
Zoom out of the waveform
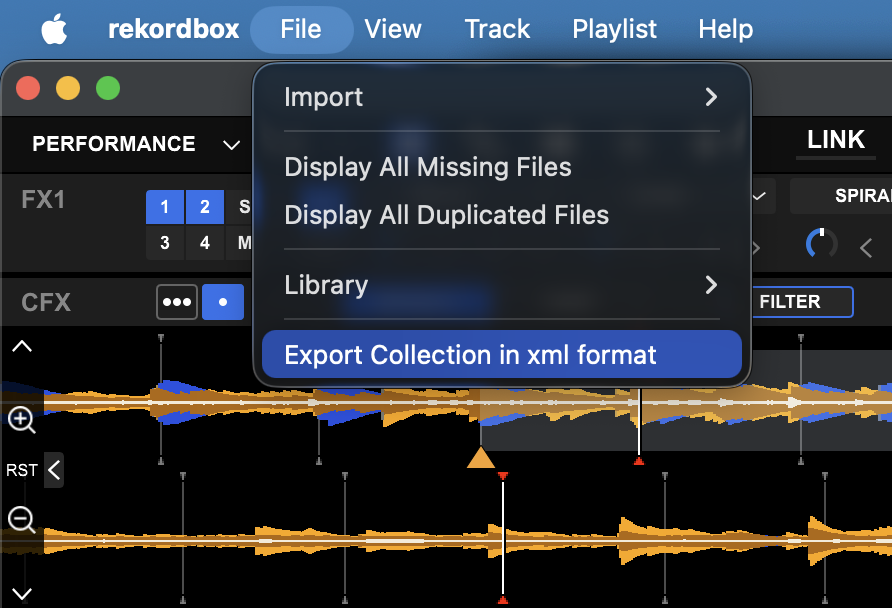click(x=22, y=519)
